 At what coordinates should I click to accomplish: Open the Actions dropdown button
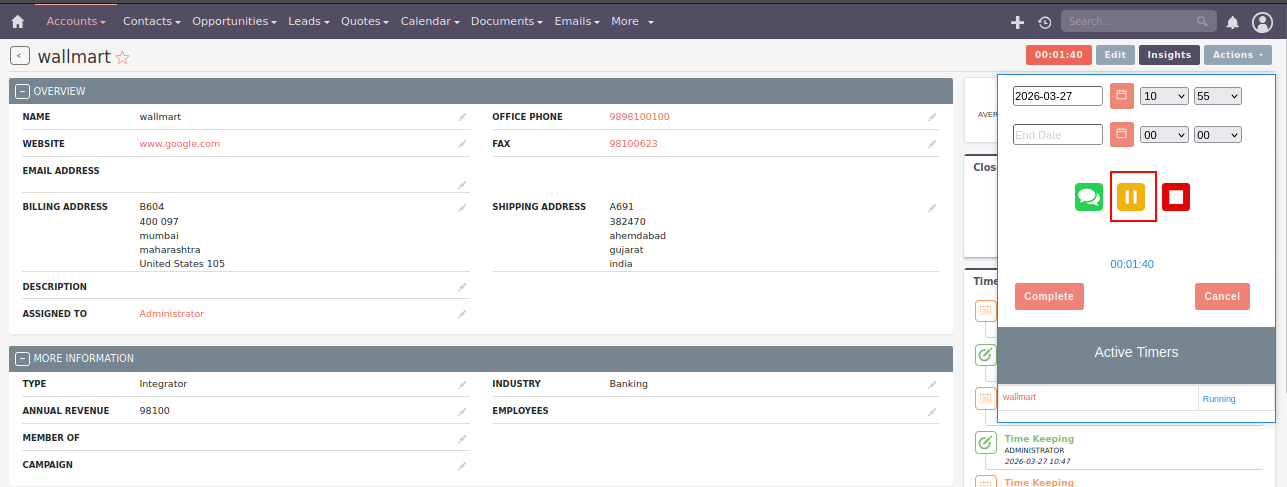pyautogui.click(x=1237, y=55)
